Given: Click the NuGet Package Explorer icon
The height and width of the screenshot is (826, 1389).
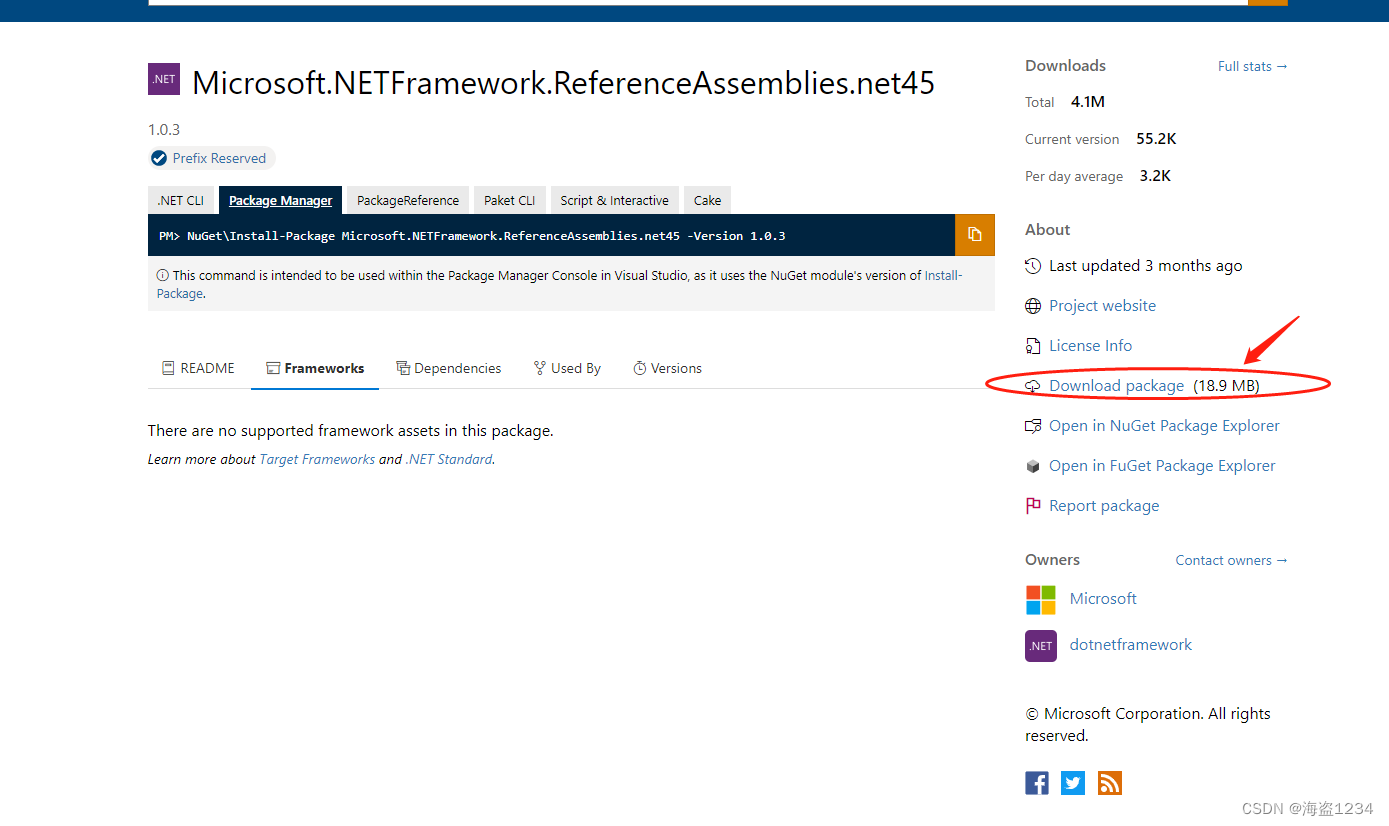Looking at the screenshot, I should tap(1033, 425).
